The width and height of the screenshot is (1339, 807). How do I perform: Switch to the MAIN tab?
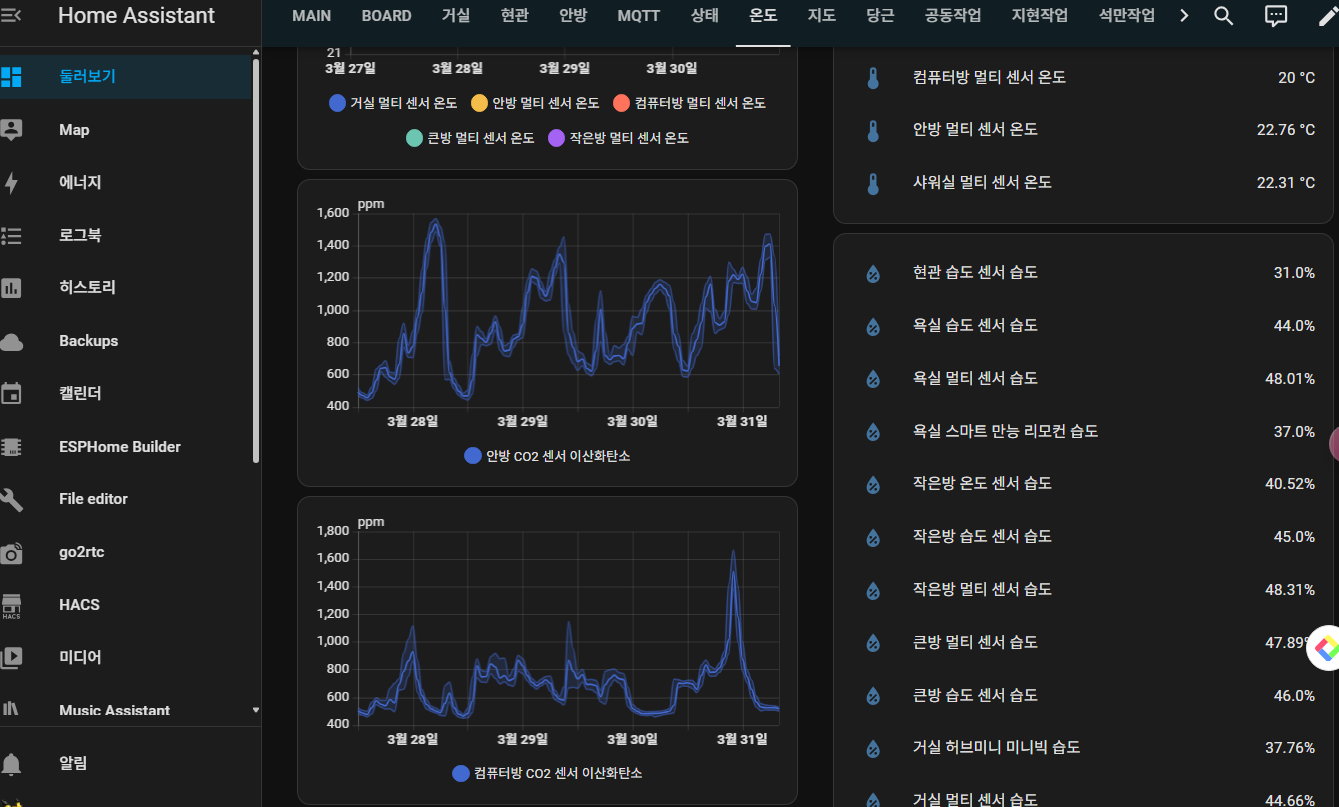[x=312, y=16]
